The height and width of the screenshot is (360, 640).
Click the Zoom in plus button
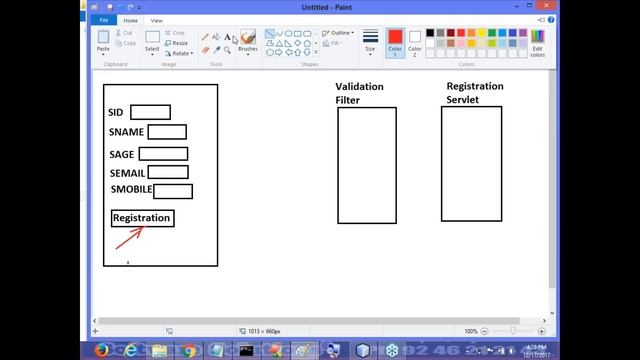(542, 331)
